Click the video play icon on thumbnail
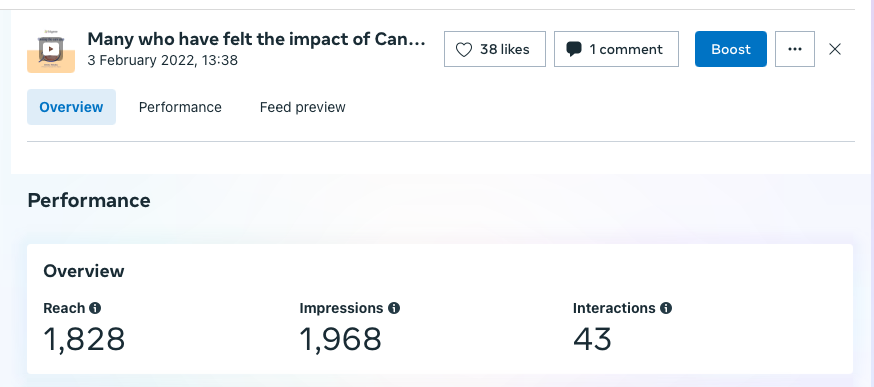This screenshot has height=387, width=874. point(51,49)
